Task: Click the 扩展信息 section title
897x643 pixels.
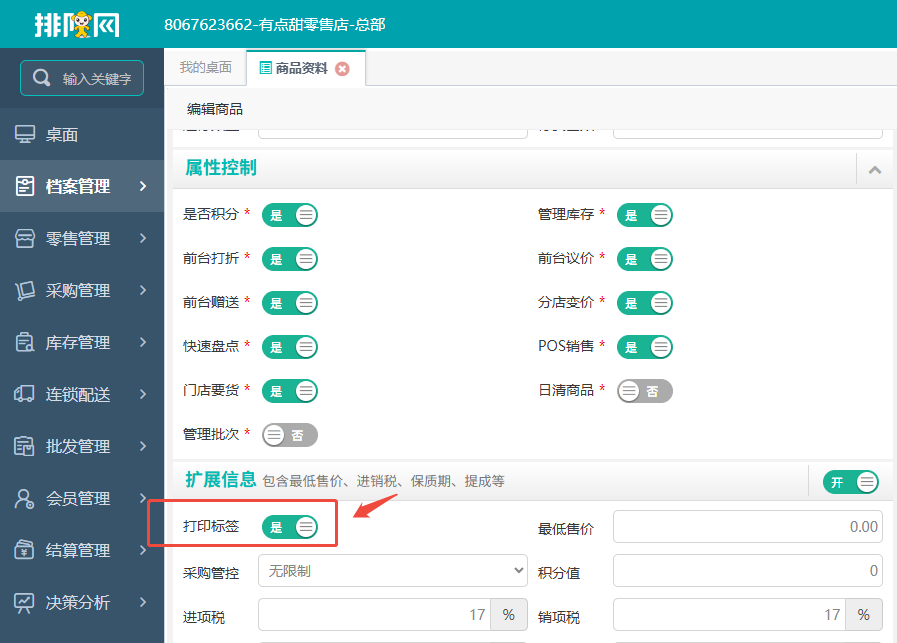Action: 221,479
